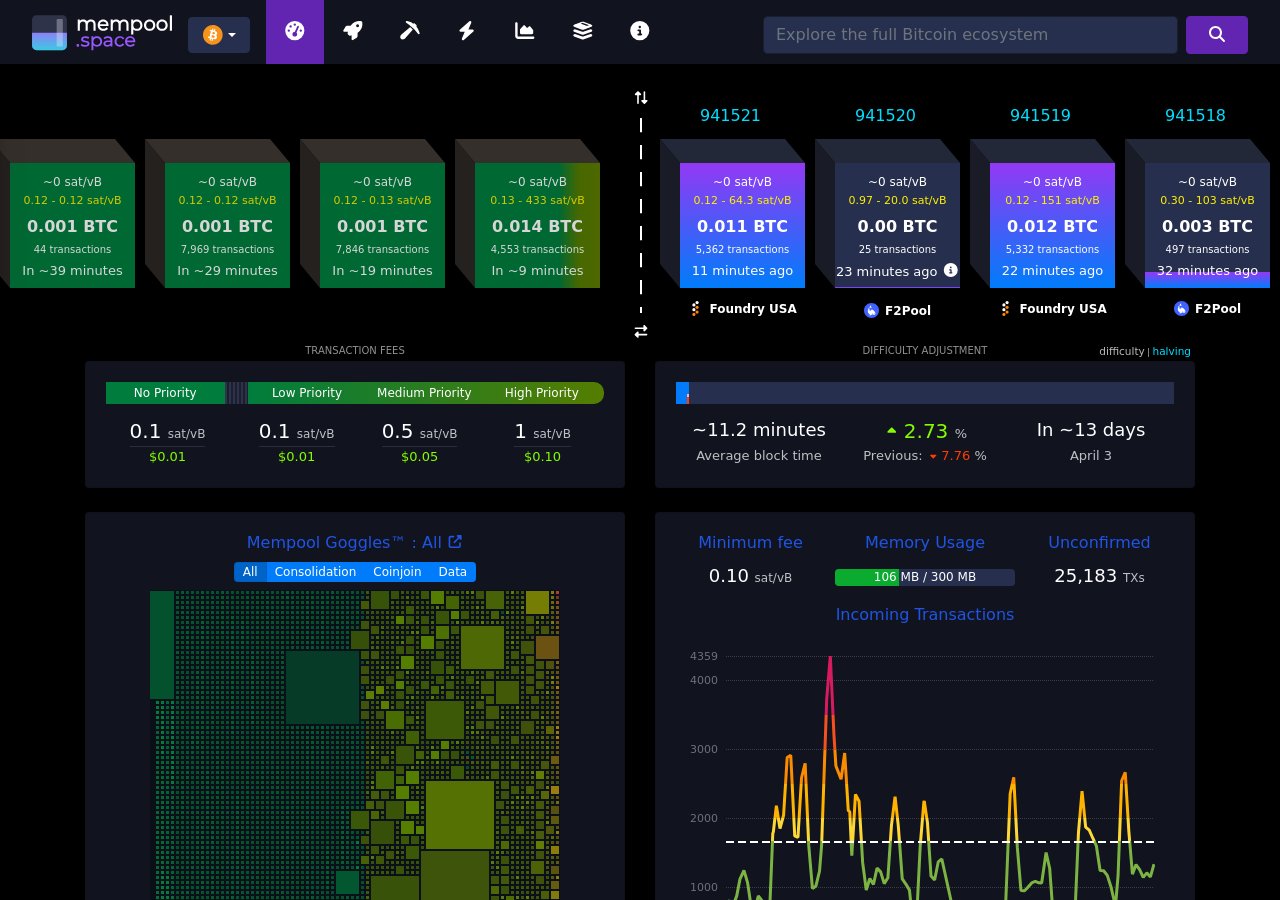Toggle block layout with vertical arrows icon
Image resolution: width=1280 pixels, height=900 pixels.
tap(640, 97)
